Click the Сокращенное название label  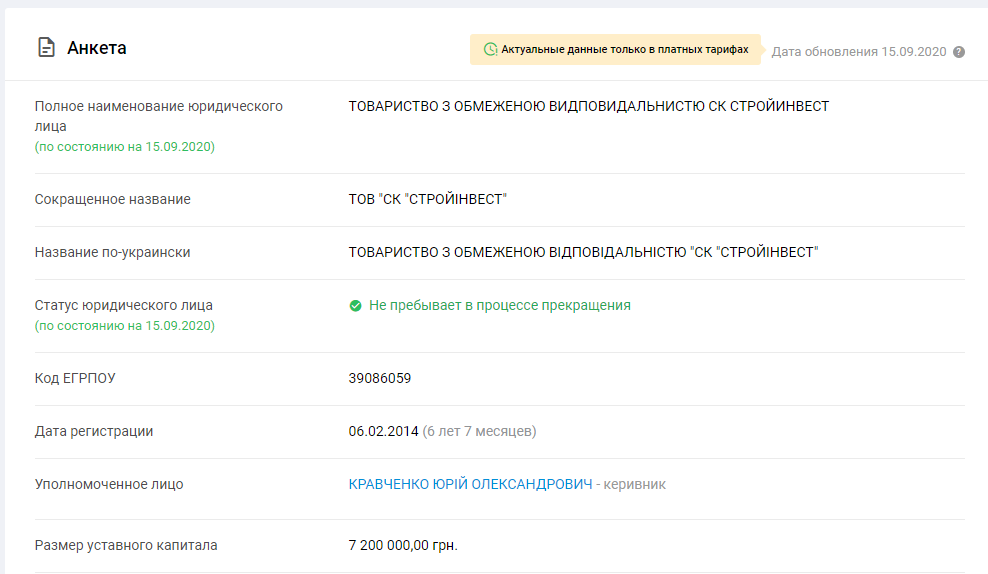point(112,200)
